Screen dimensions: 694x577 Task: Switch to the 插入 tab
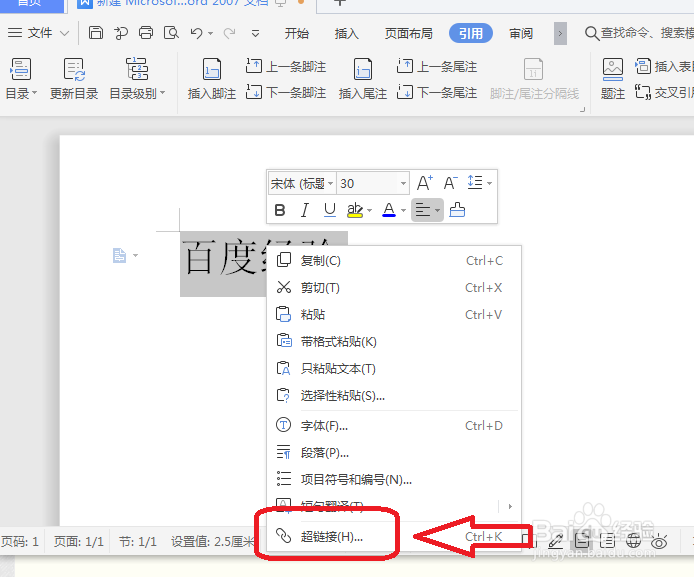[347, 33]
